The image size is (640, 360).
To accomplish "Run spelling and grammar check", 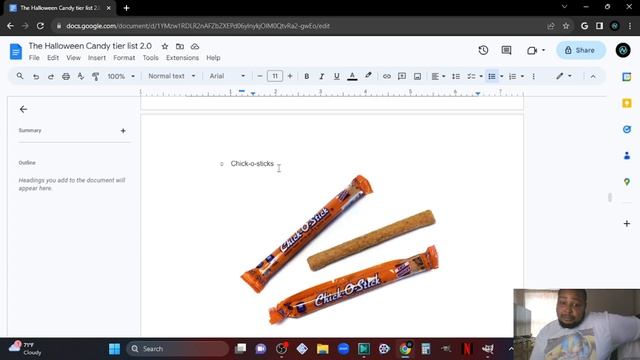I will tap(81, 76).
